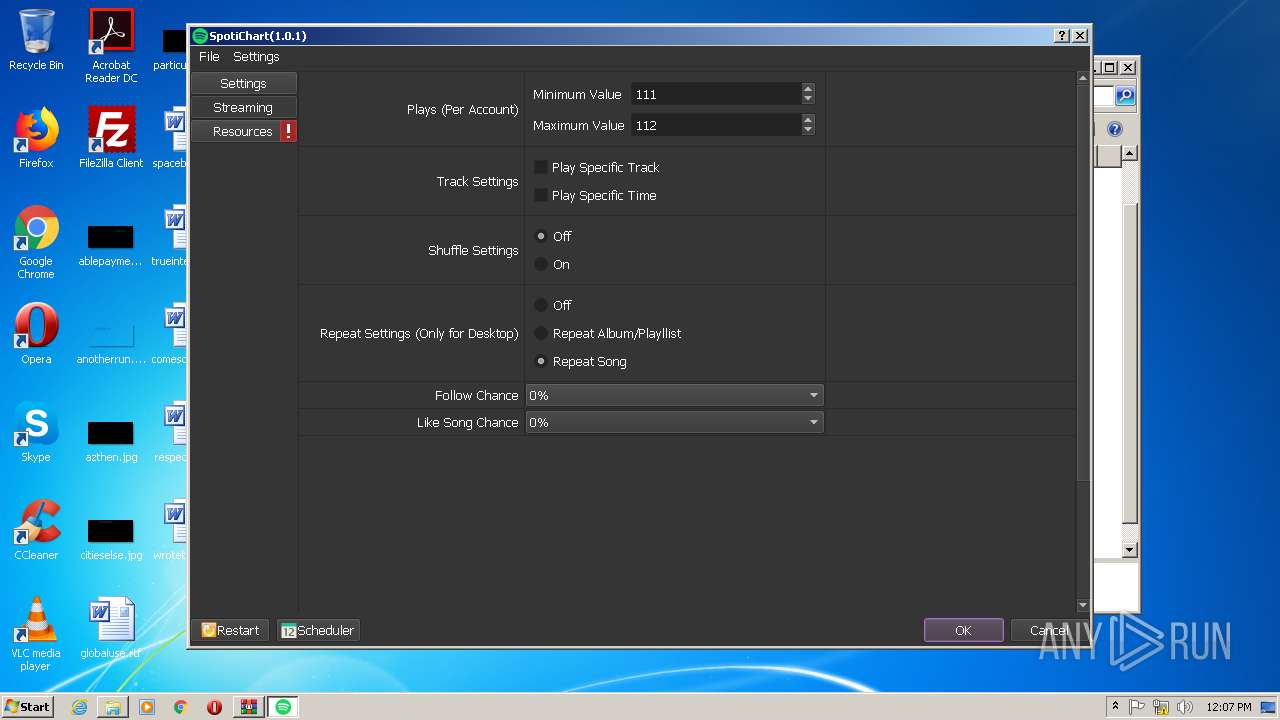Click WinRAR icon in taskbar

click(248, 707)
